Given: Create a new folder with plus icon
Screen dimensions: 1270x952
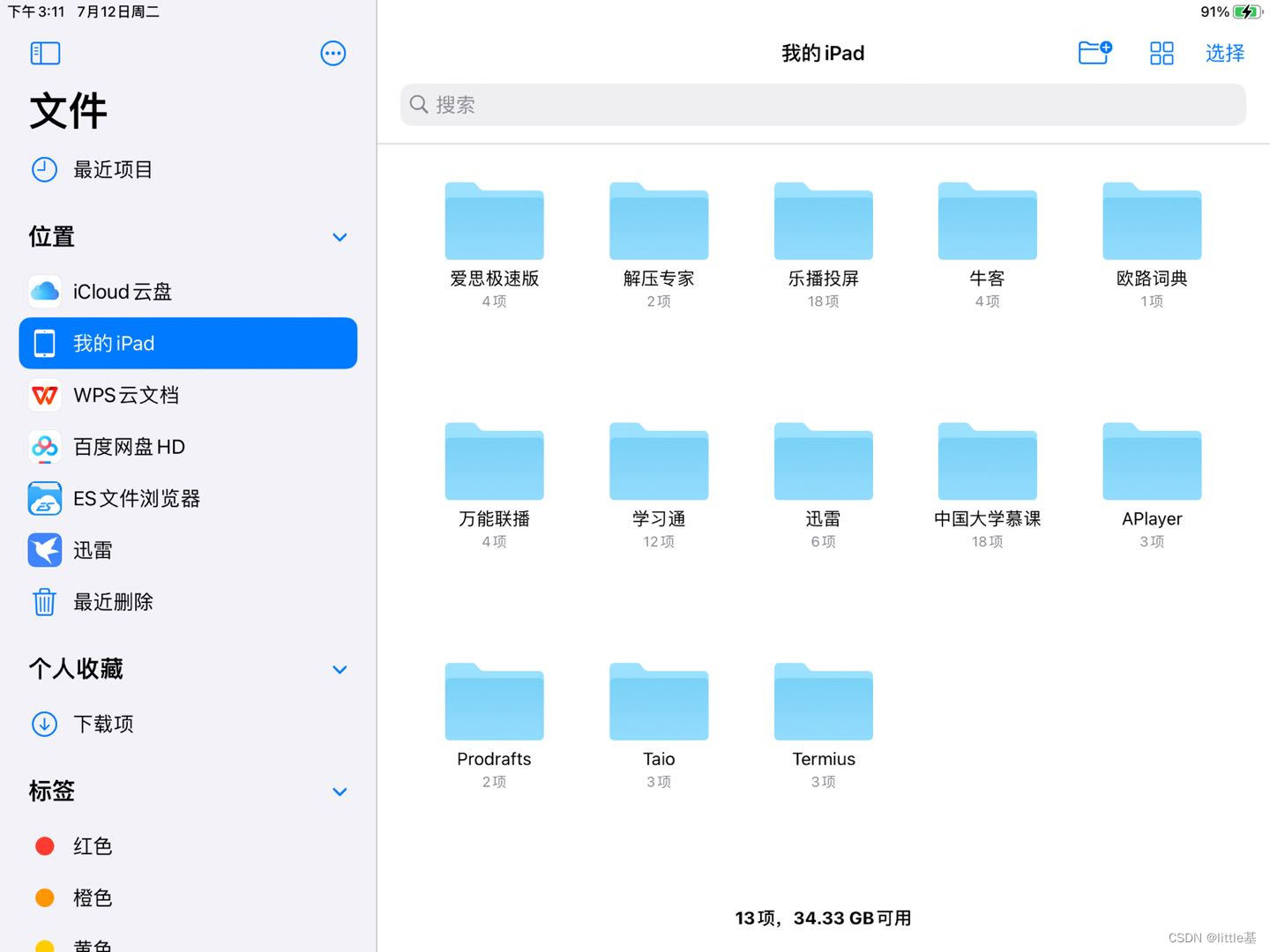Looking at the screenshot, I should pyautogui.click(x=1095, y=53).
